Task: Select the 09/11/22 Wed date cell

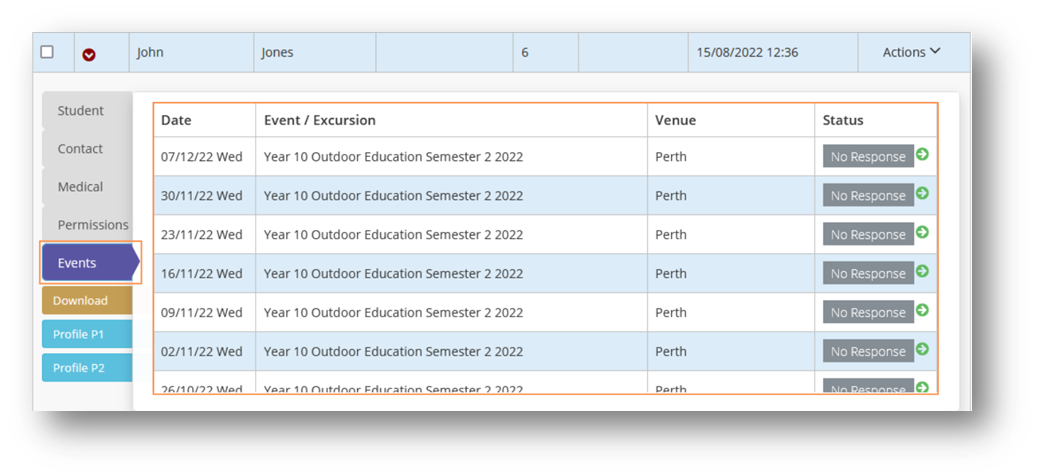Action: (x=204, y=313)
